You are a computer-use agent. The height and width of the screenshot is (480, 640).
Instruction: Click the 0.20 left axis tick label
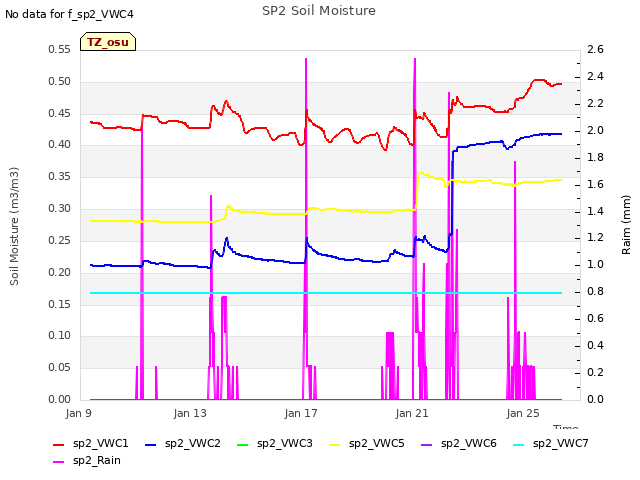60,272
